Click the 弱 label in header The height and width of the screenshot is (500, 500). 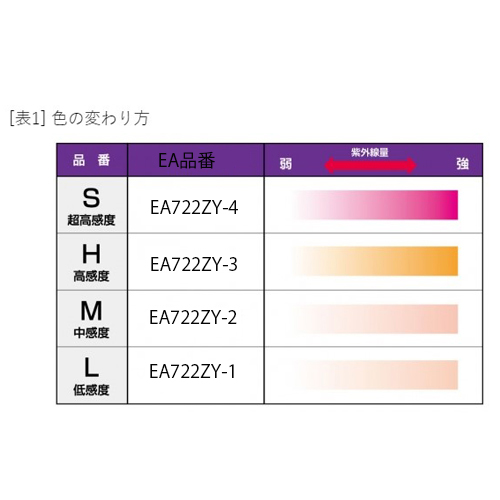pyautogui.click(x=286, y=164)
